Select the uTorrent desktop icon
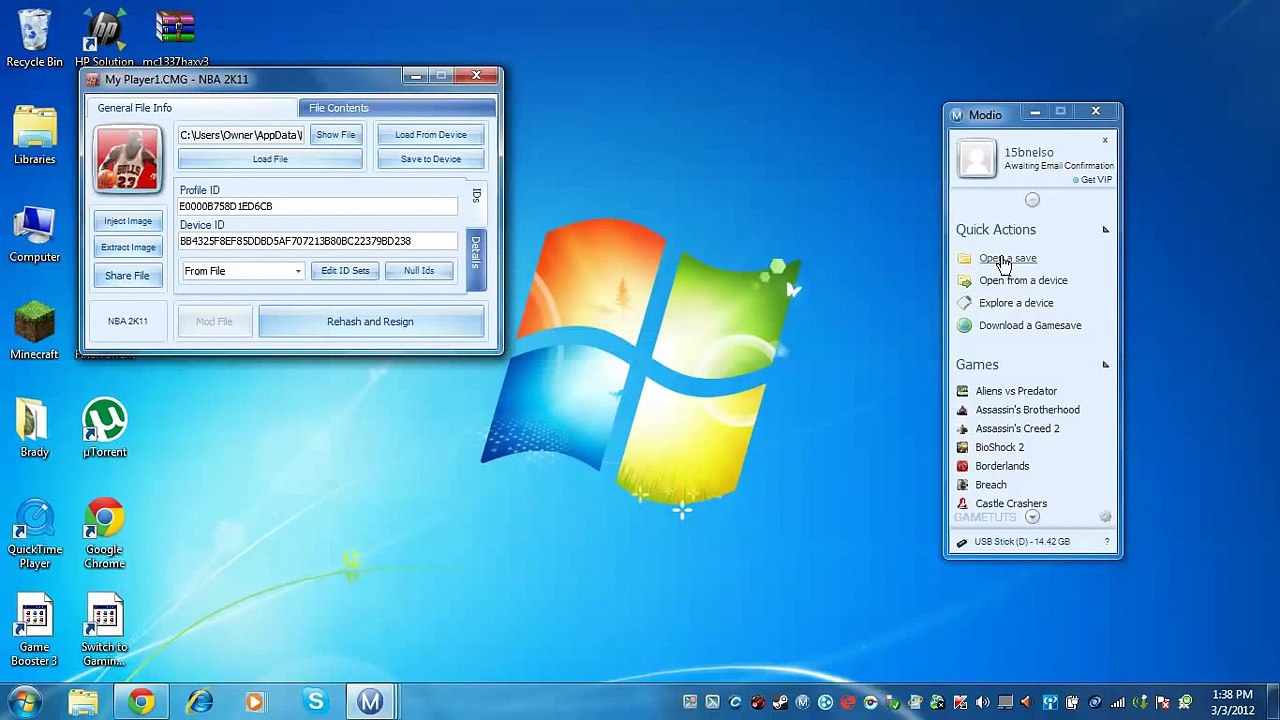The image size is (1280, 720). [x=104, y=428]
